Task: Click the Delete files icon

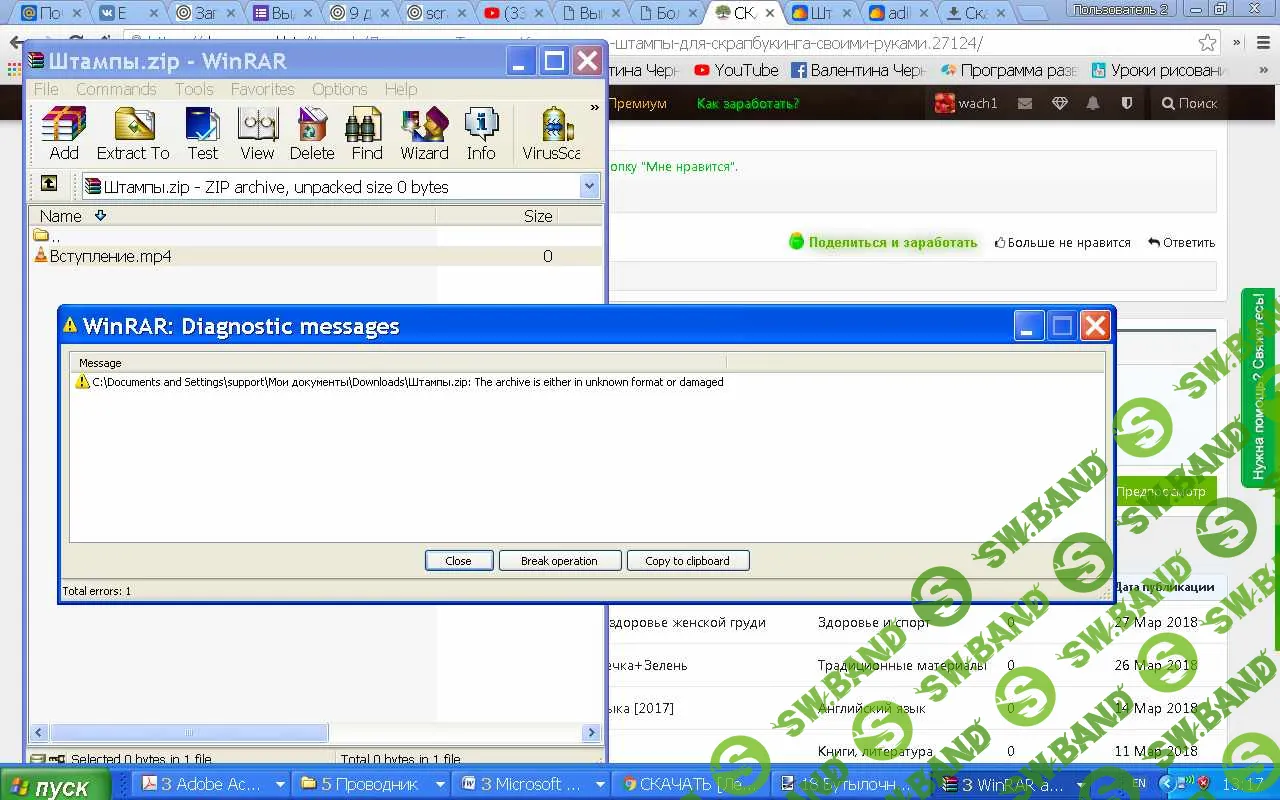Action: (312, 133)
